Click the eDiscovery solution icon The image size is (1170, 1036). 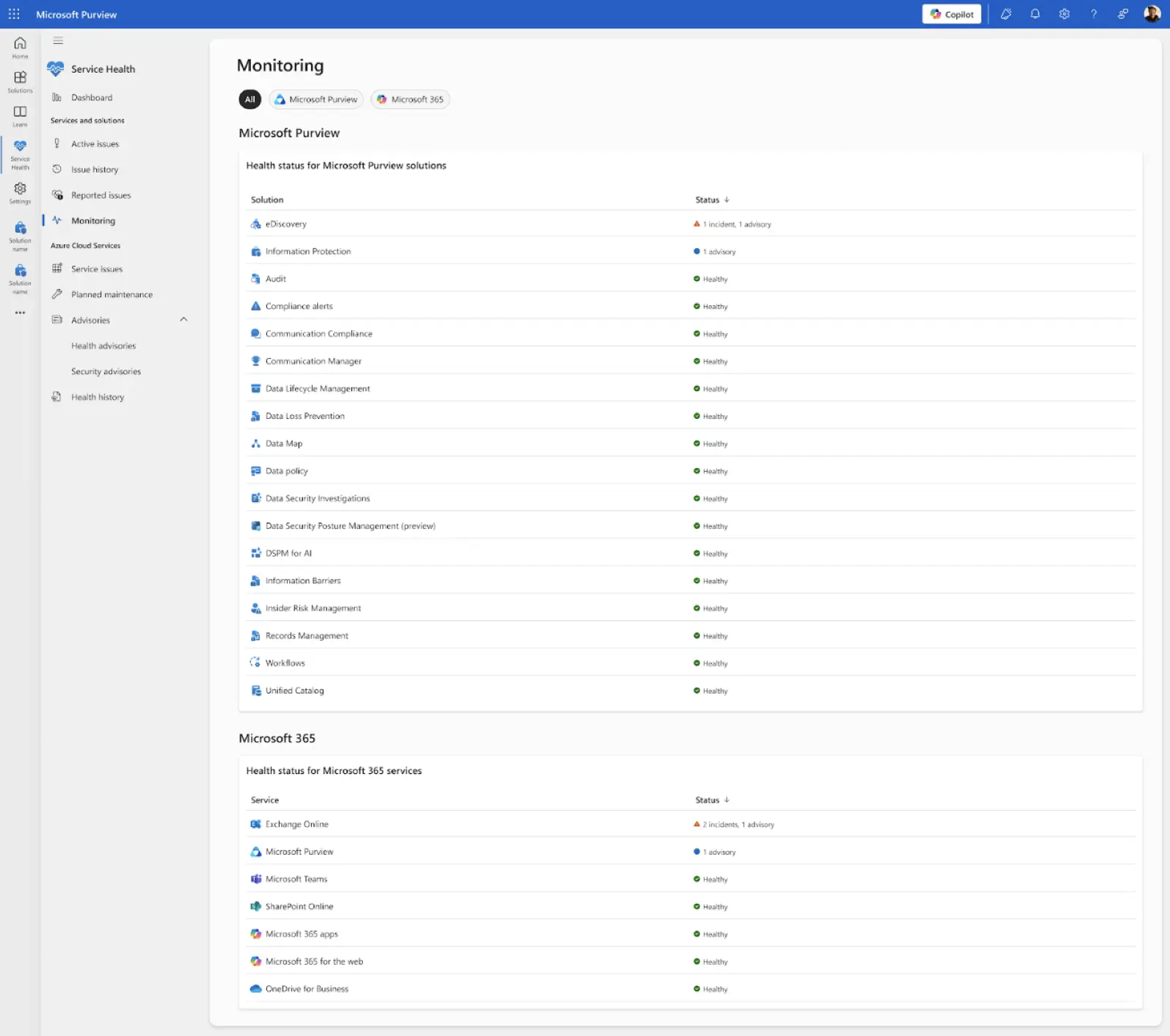(255, 224)
